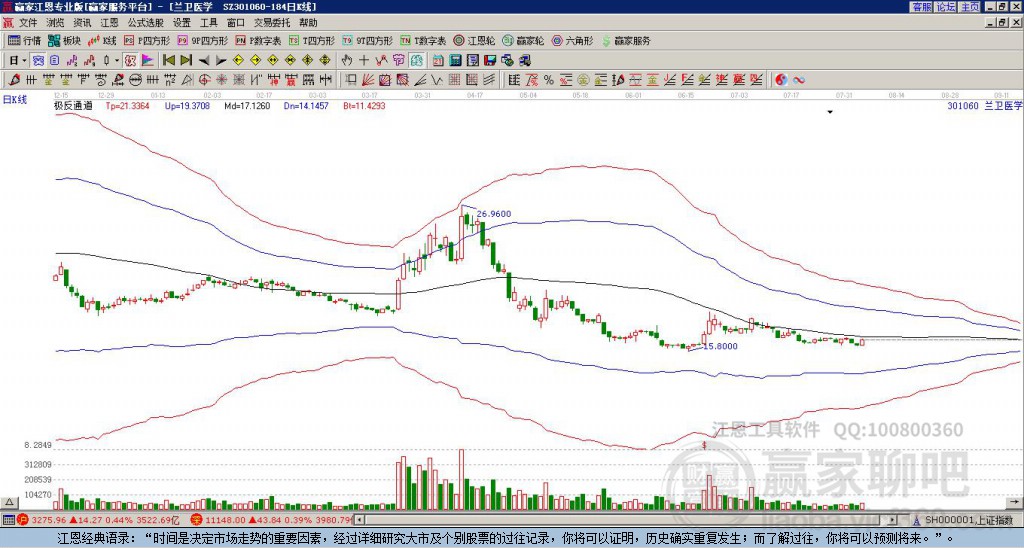Click the calendar icon

point(438,60)
